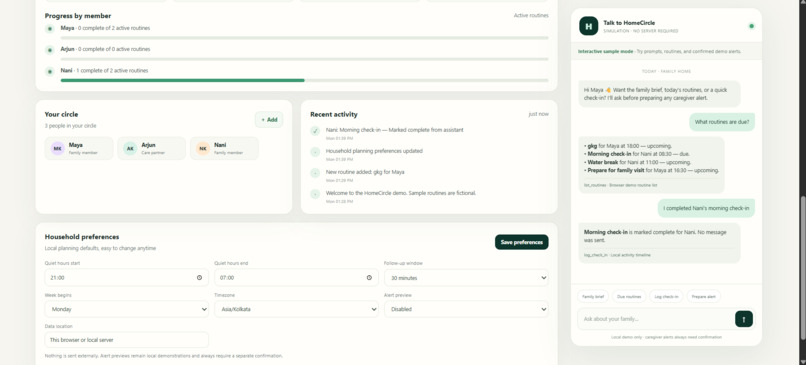Viewport: 806px width, 365px height.
Task: Click the 'Household preferences' heading
Action: (x=82, y=237)
